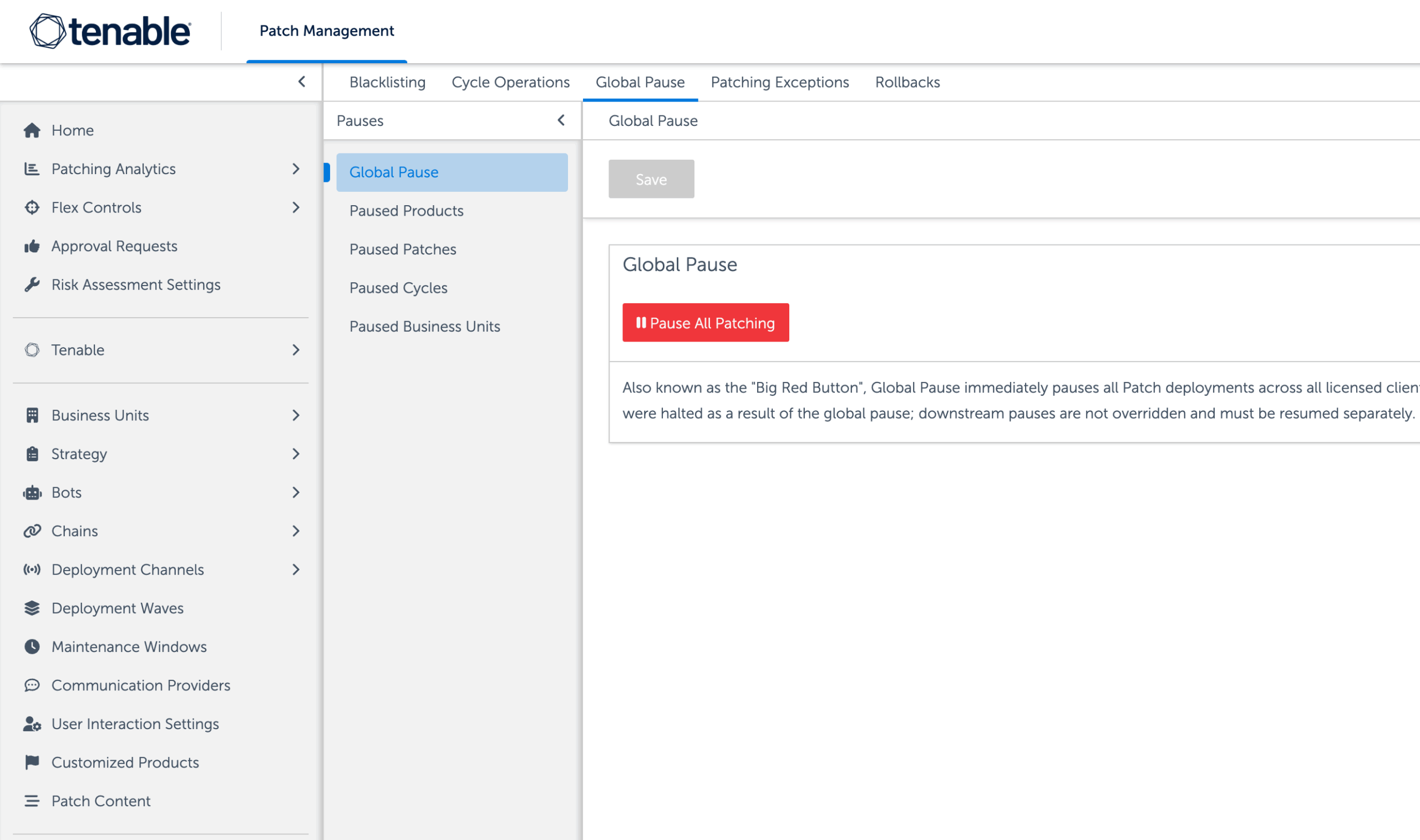This screenshot has width=1420, height=840.
Task: Expand the Flex Controls chevron
Action: 296,208
